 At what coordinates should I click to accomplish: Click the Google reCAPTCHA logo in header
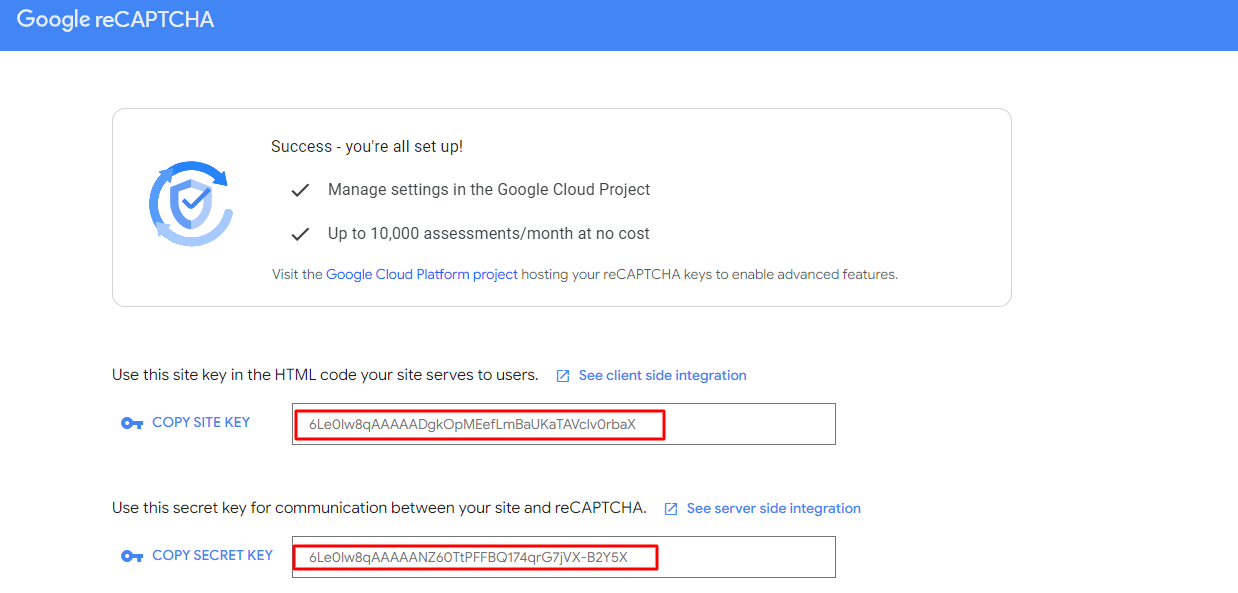pyautogui.click(x=115, y=20)
